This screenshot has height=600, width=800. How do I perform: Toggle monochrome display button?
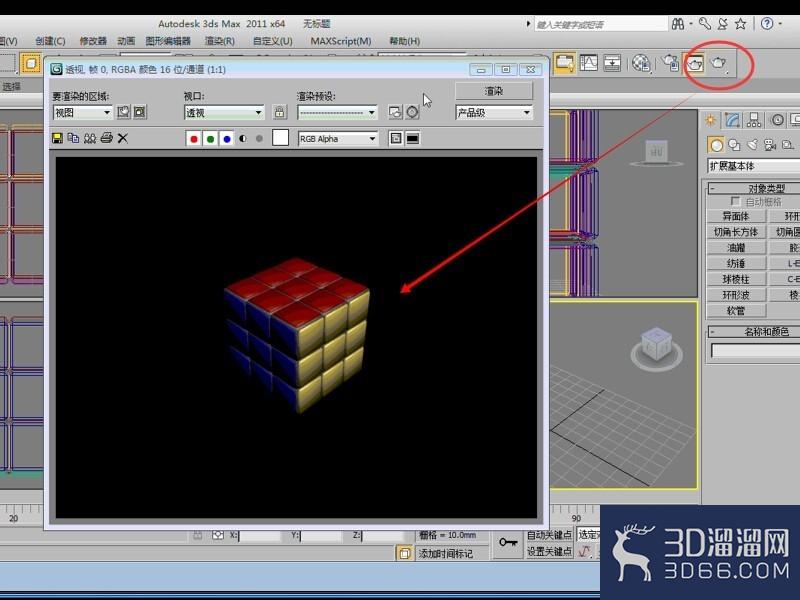pyautogui.click(x=259, y=139)
